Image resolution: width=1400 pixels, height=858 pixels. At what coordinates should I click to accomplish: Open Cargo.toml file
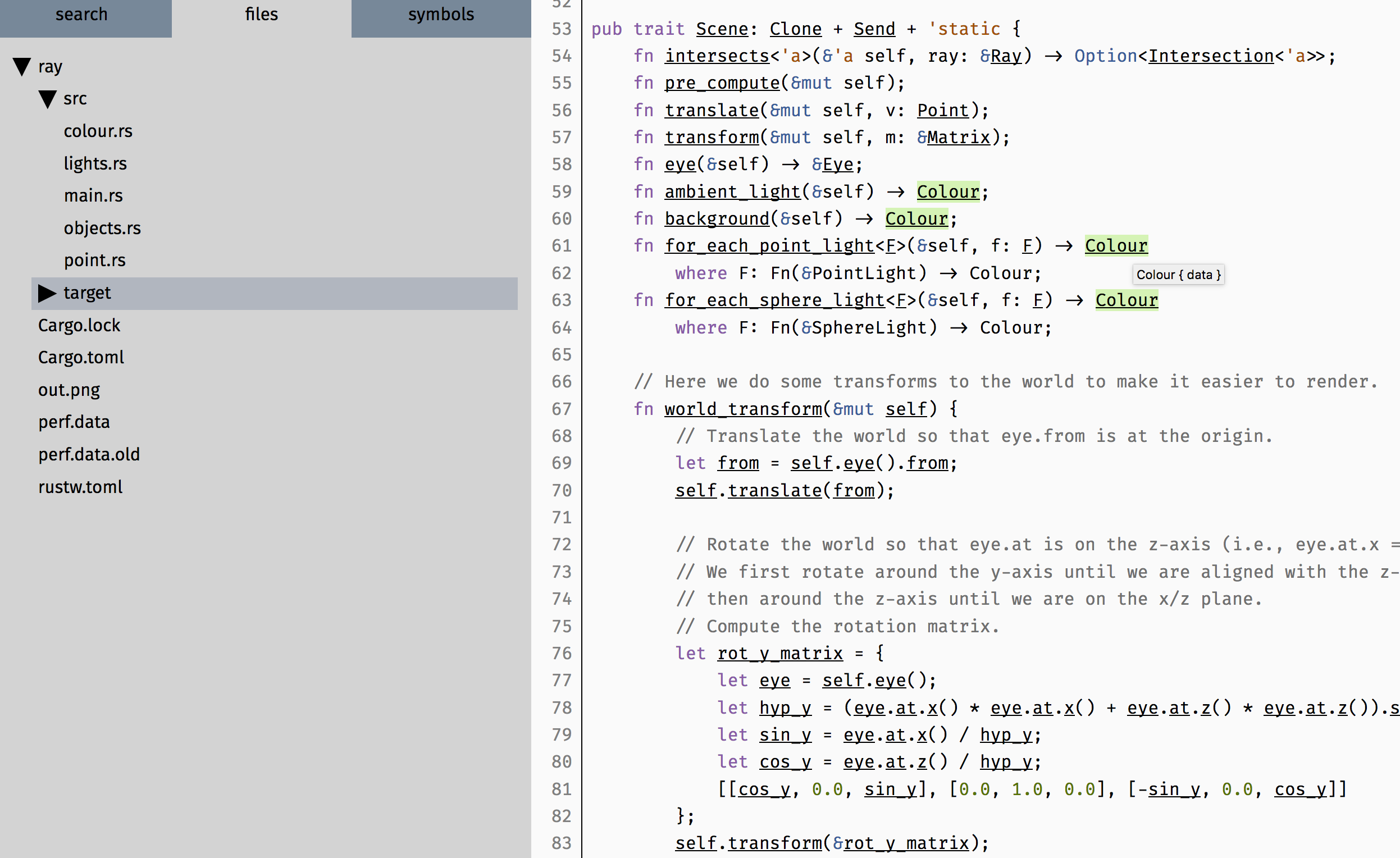(x=81, y=357)
